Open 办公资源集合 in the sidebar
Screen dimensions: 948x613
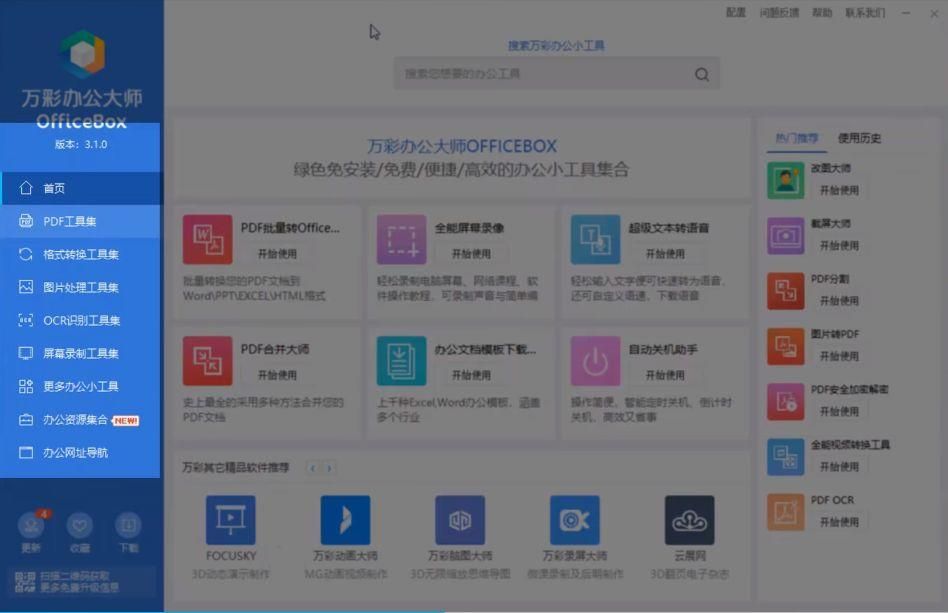[82, 420]
